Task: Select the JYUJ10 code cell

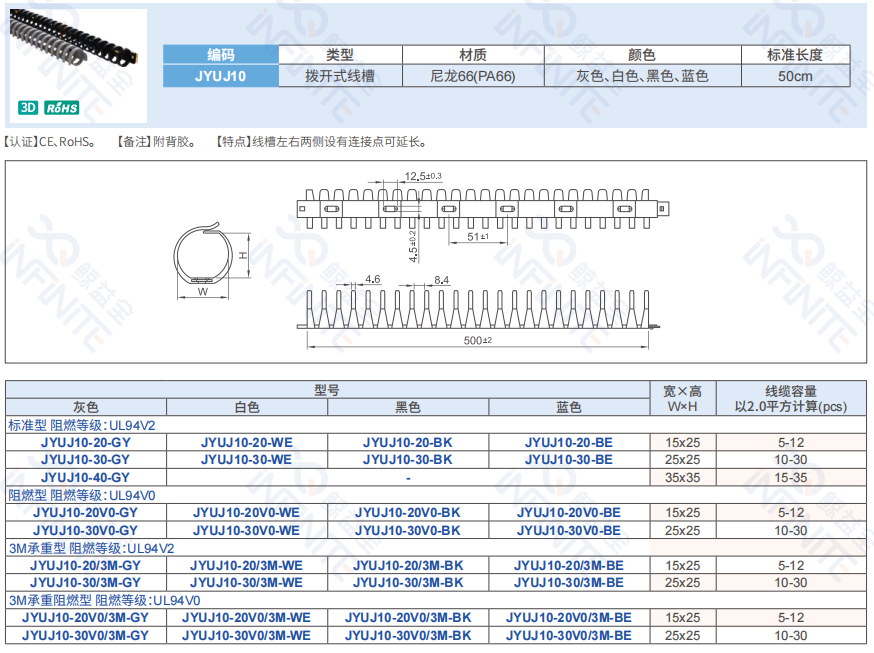Action: pos(220,75)
